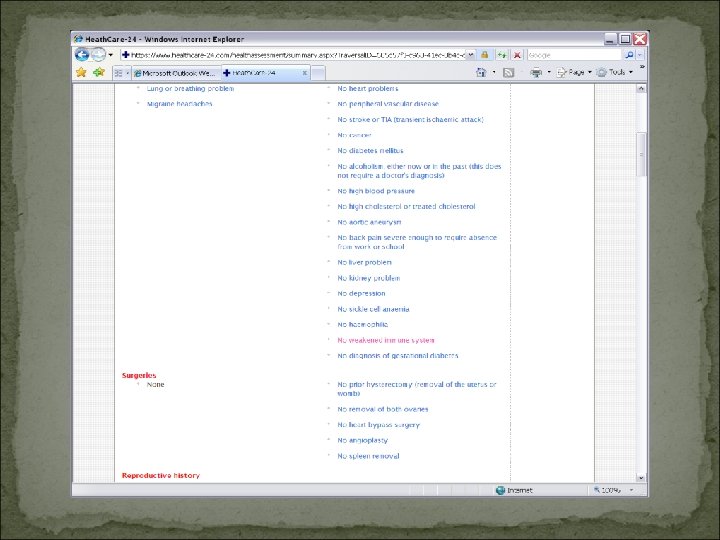Click the No heart bypass surgery link
The image size is (720, 540).
[378, 425]
